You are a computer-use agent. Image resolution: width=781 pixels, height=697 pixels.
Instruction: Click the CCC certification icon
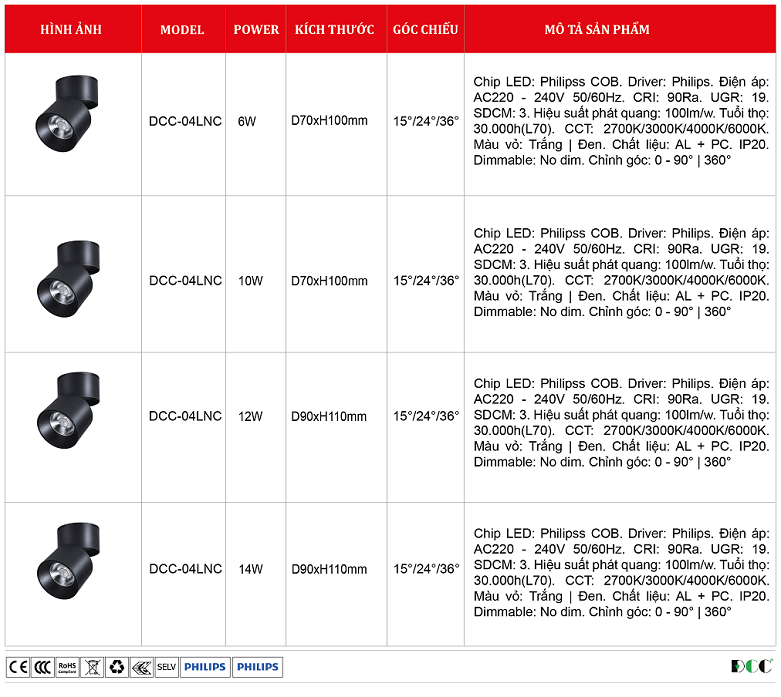click(42, 667)
